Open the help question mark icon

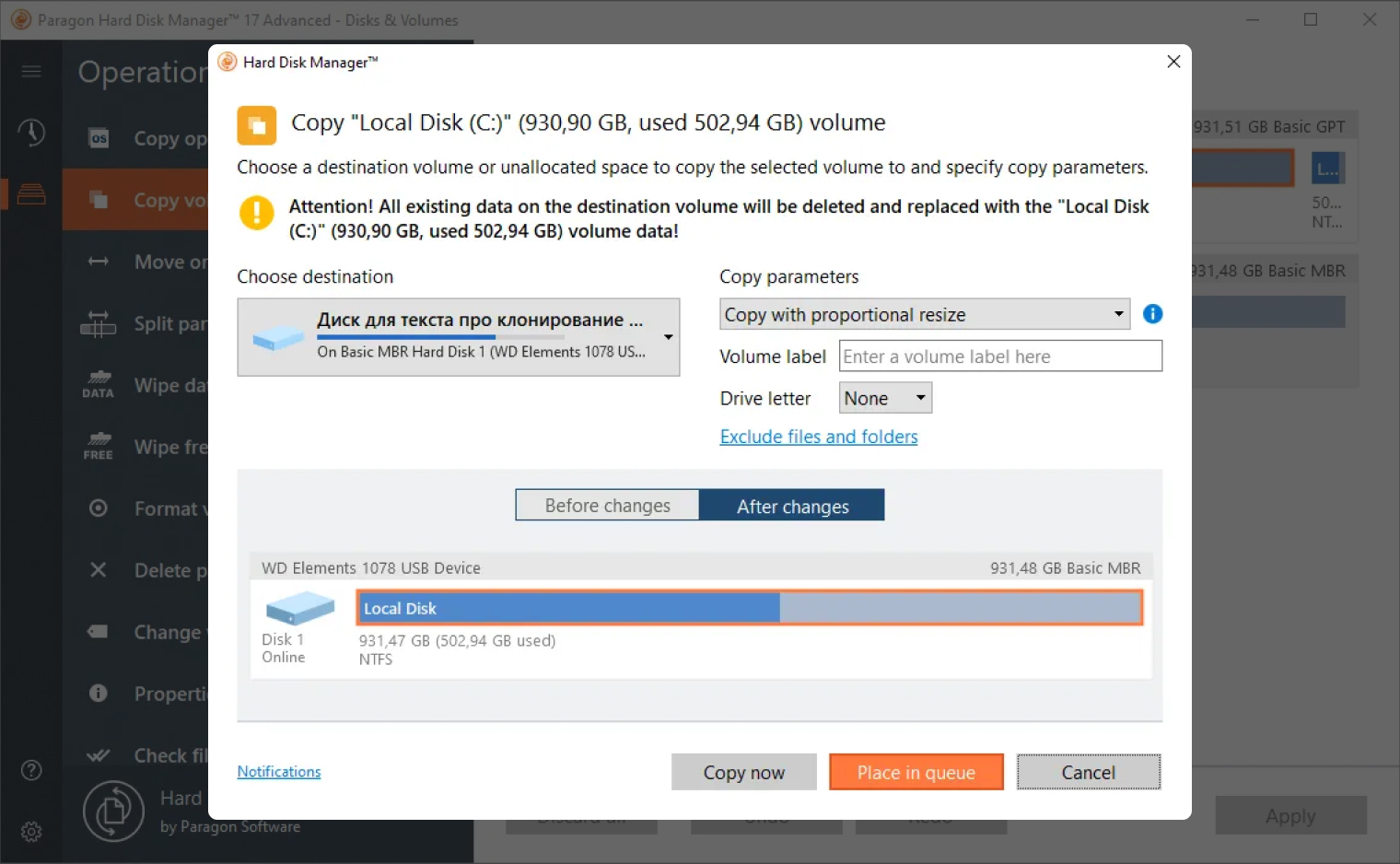pos(31,770)
